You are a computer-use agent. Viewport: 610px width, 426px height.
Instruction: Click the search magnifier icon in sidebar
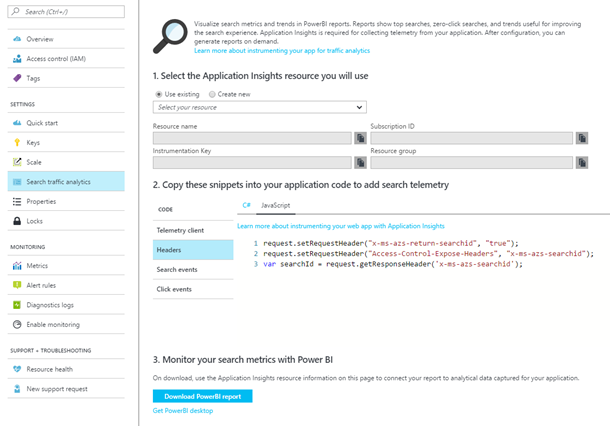(16, 12)
